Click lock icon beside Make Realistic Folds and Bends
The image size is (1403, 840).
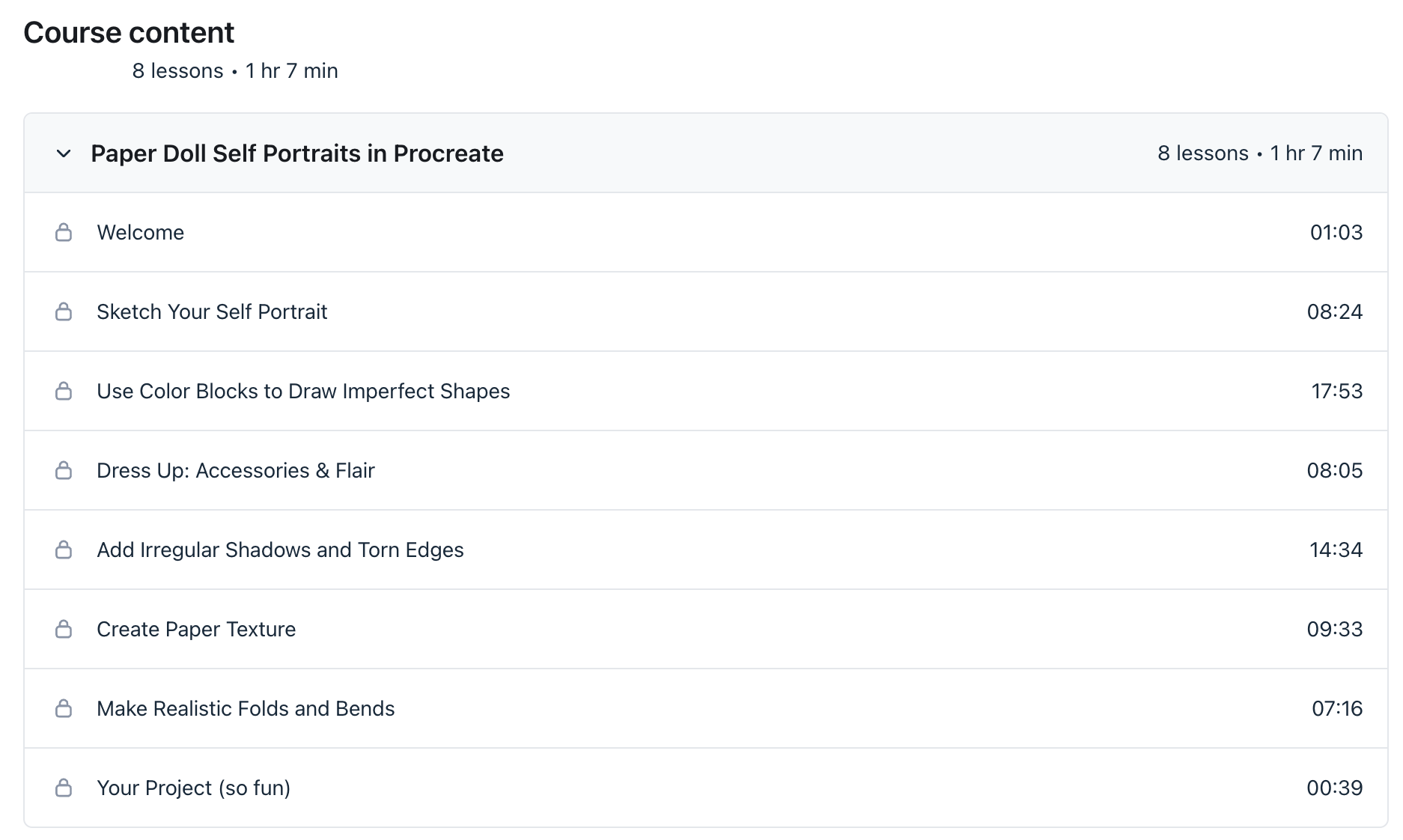tap(64, 708)
